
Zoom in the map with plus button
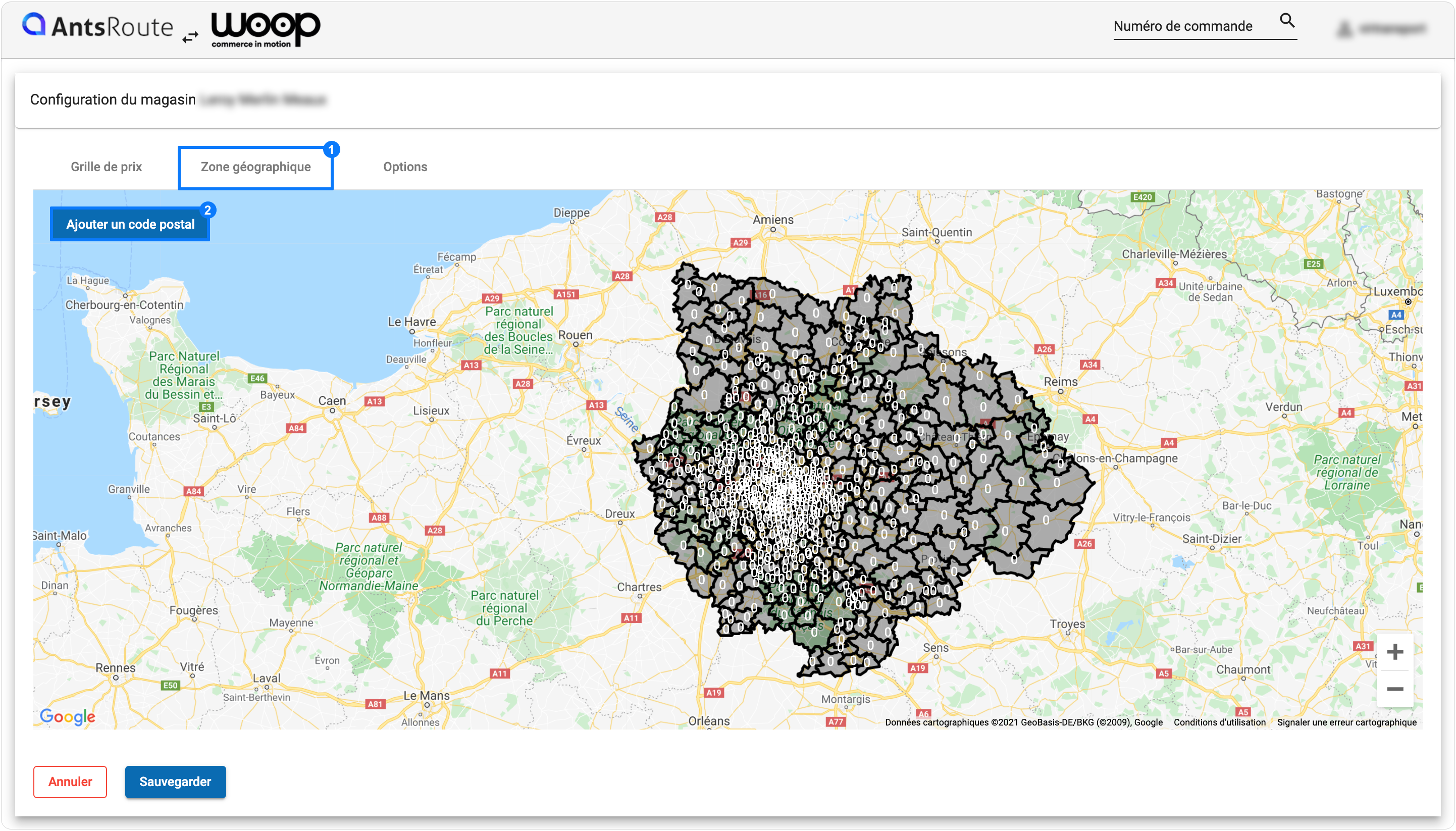tap(1394, 651)
